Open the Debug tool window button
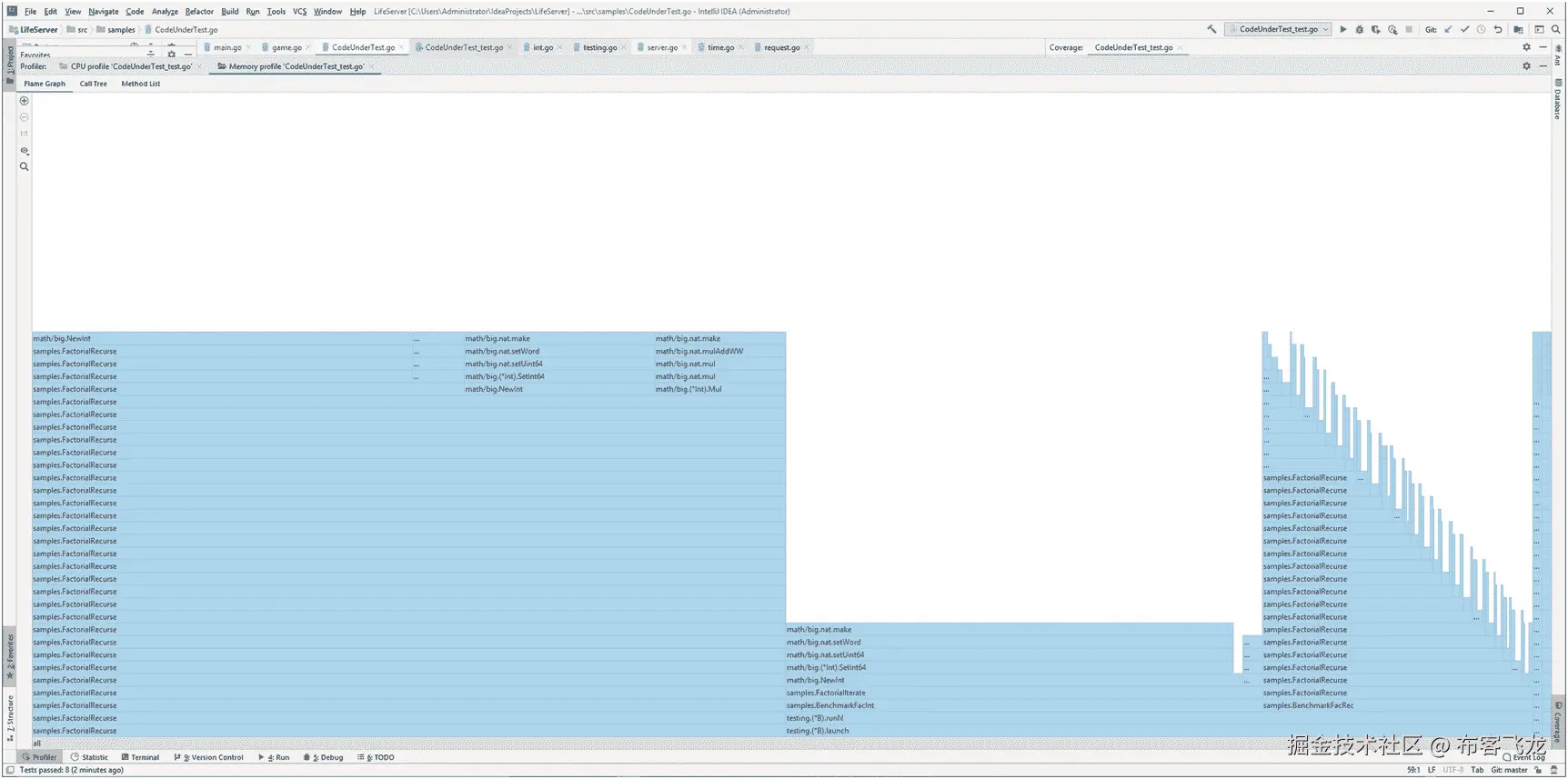Viewport: 1568px width, 779px height. [324, 757]
